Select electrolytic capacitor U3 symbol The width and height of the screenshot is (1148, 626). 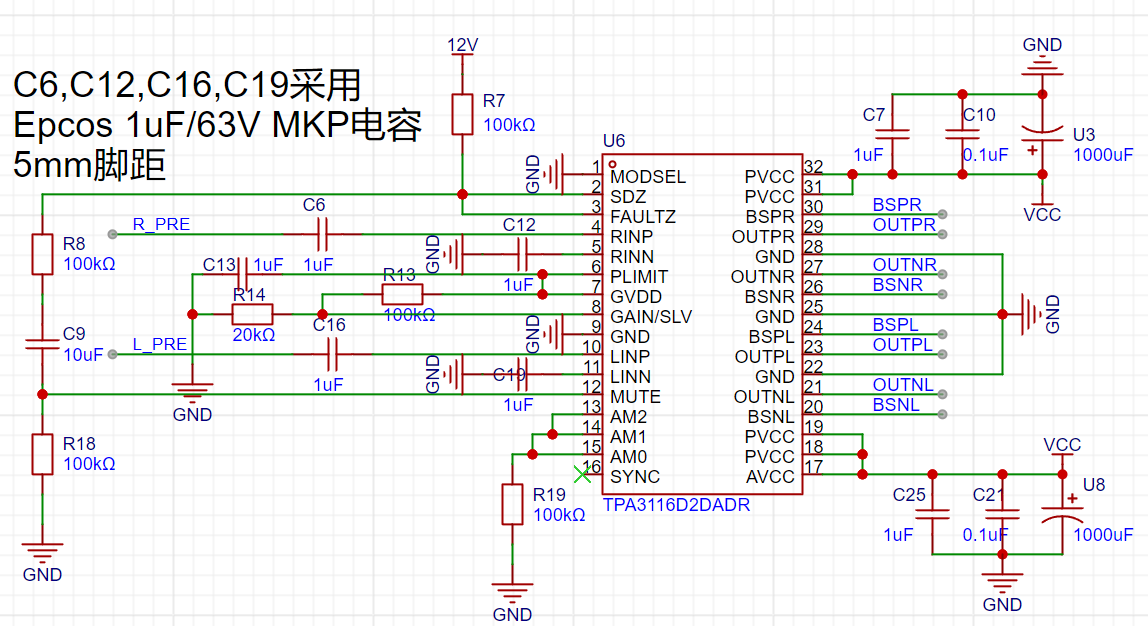(1042, 135)
